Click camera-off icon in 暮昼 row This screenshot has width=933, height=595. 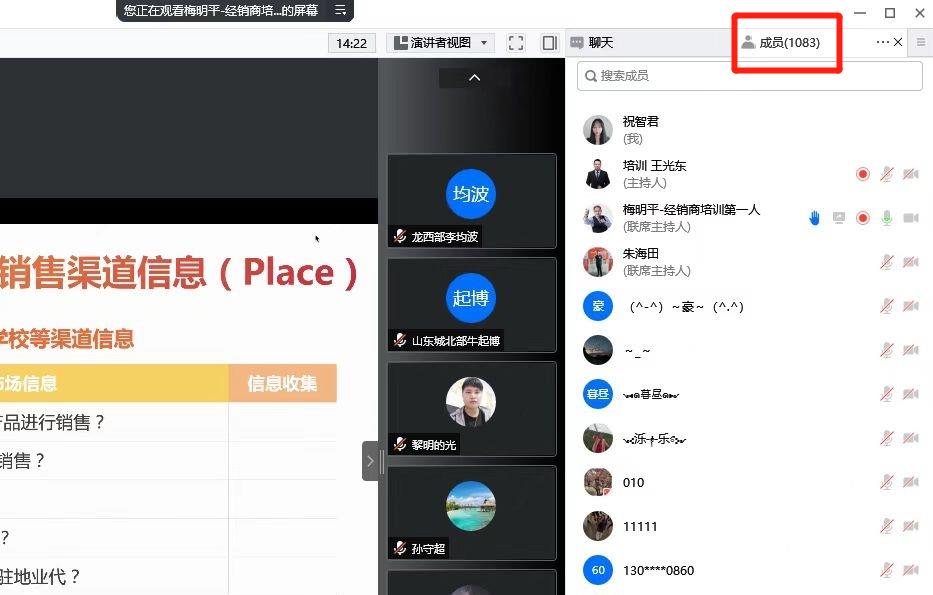pyautogui.click(x=910, y=394)
